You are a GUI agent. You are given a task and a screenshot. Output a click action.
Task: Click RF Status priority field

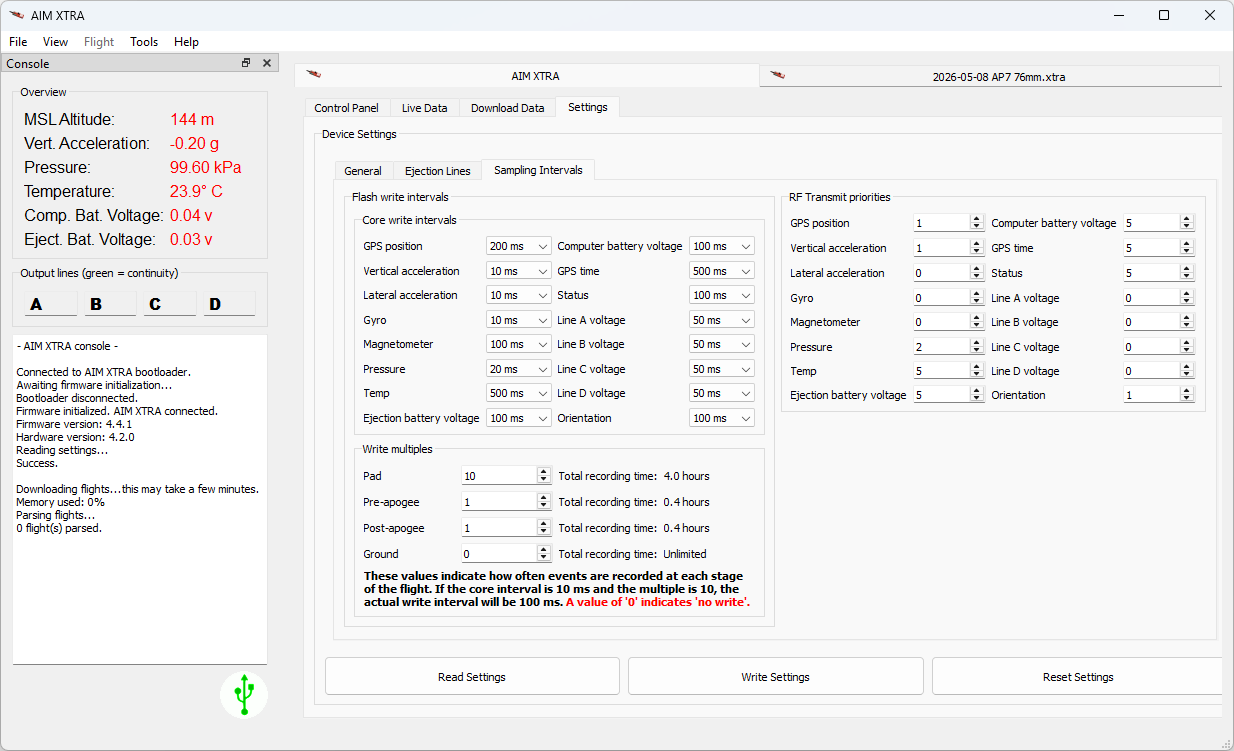tap(1158, 273)
